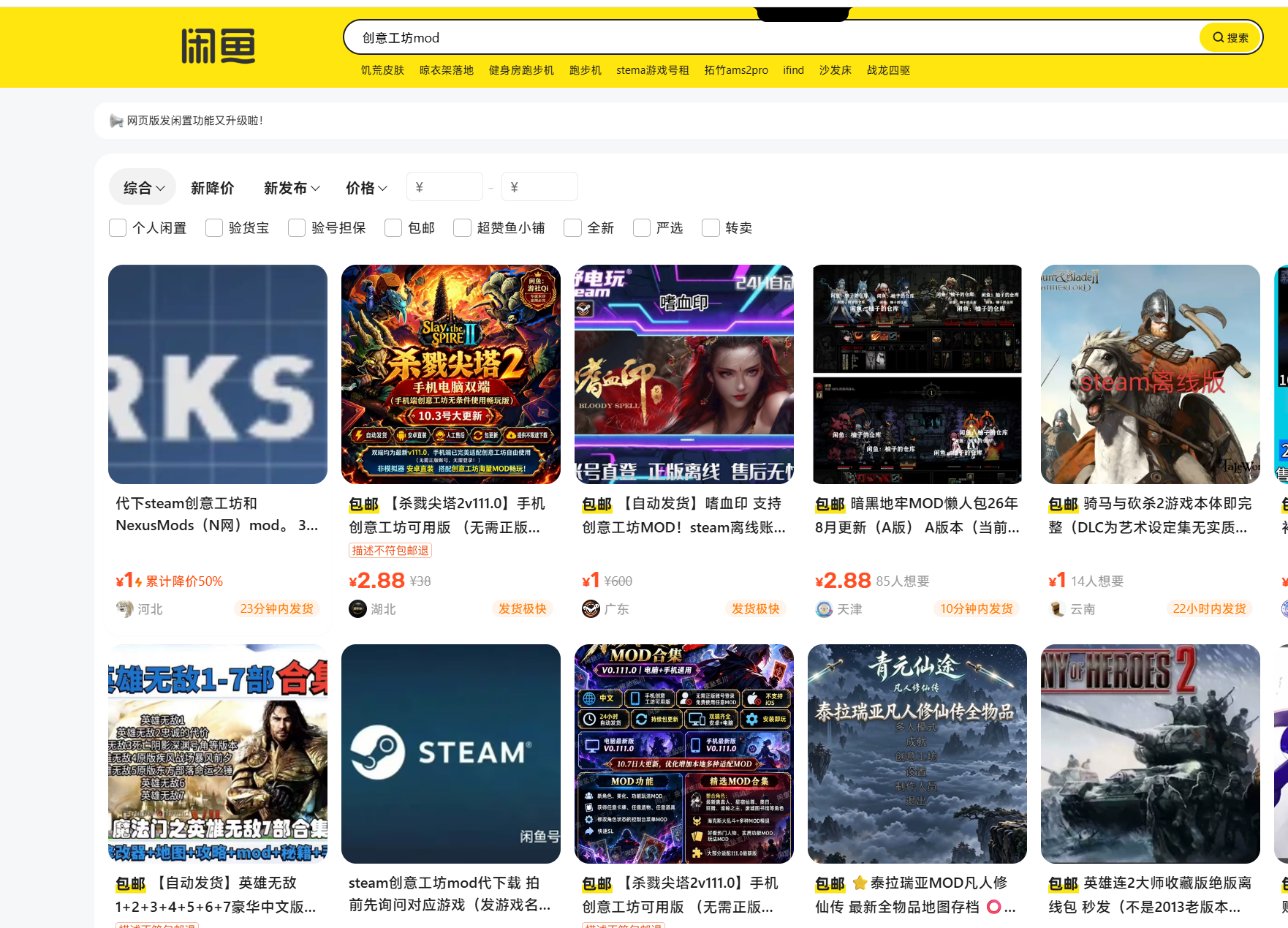The width and height of the screenshot is (1288, 928).
Task: Click 包邮 badge on 嗜血印 listing
Action: tap(596, 504)
